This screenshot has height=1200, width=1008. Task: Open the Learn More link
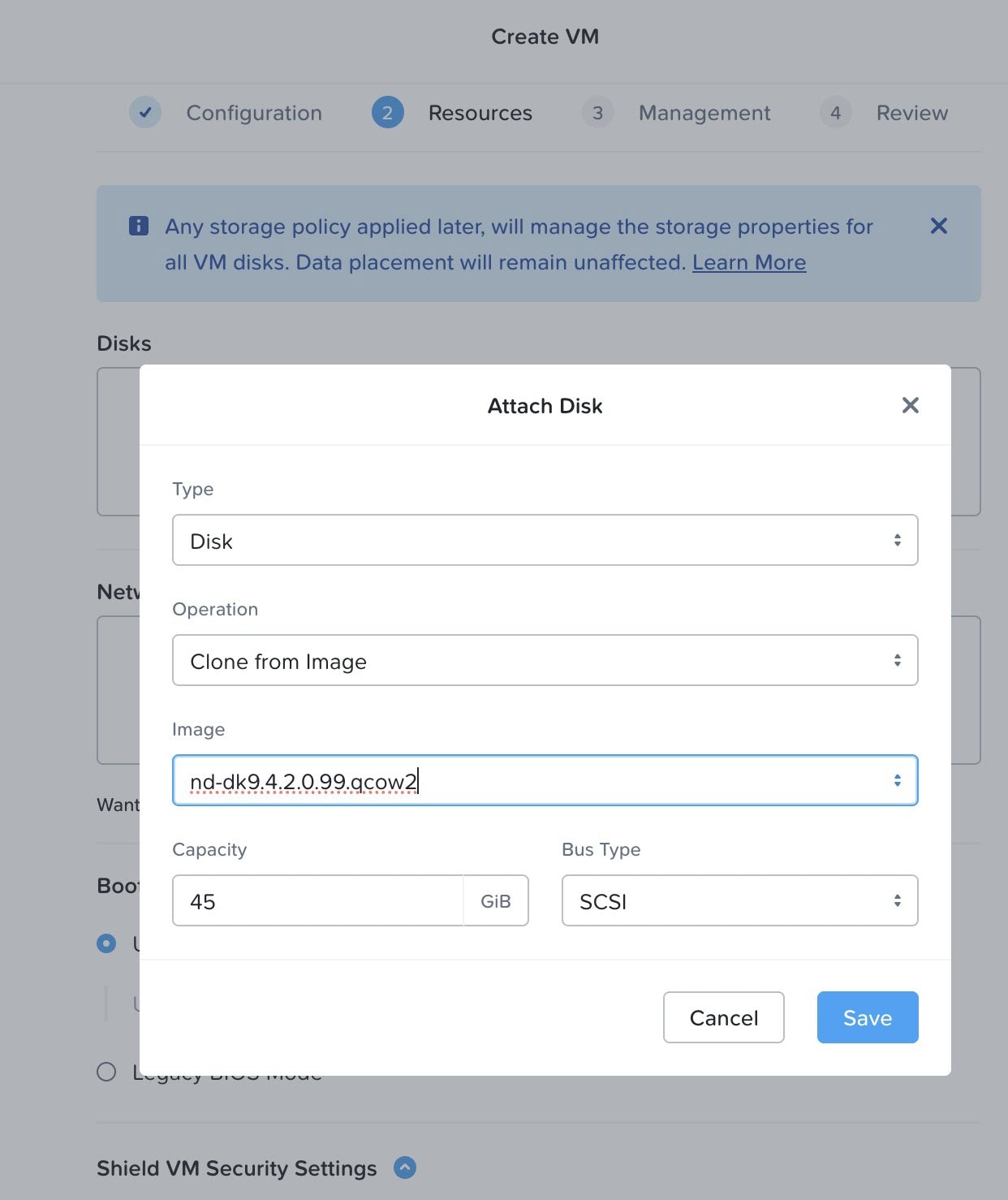(748, 262)
